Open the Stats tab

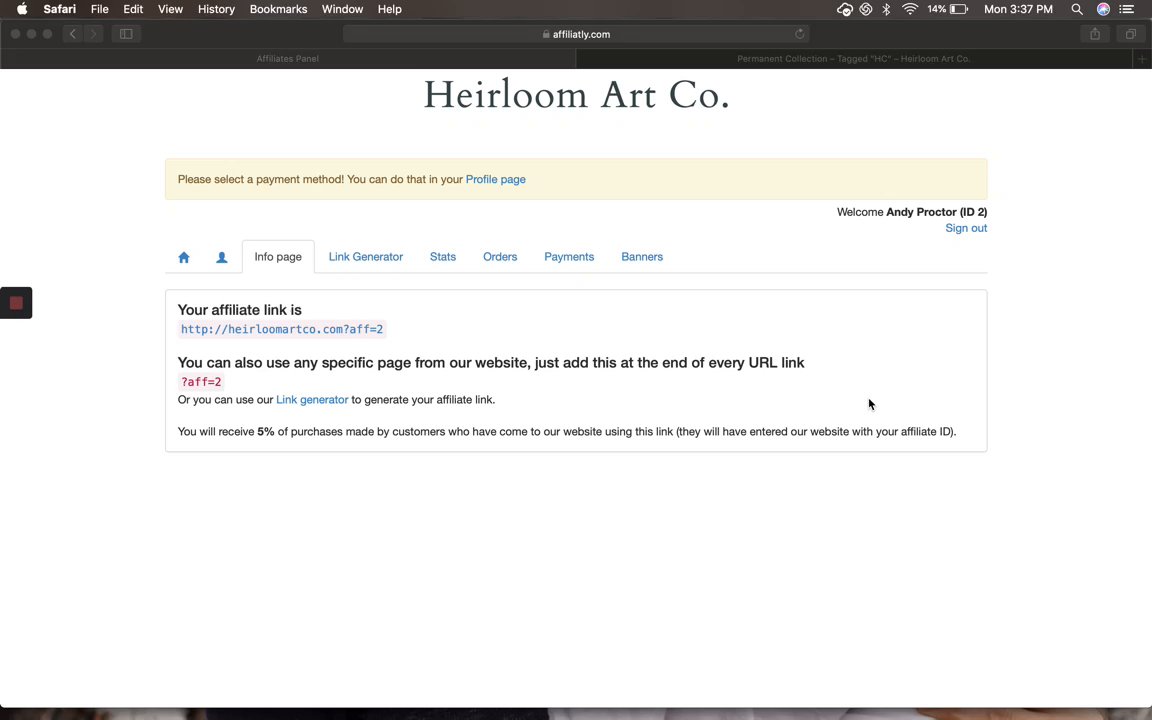coord(442,256)
